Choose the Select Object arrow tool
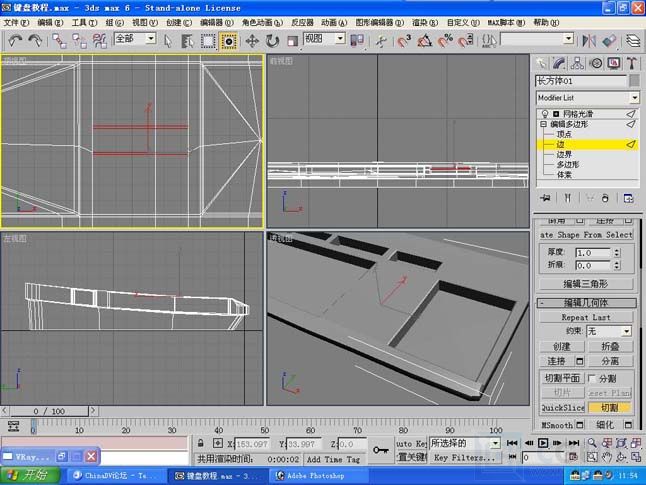Viewport: 646px width, 485px height. click(x=168, y=41)
